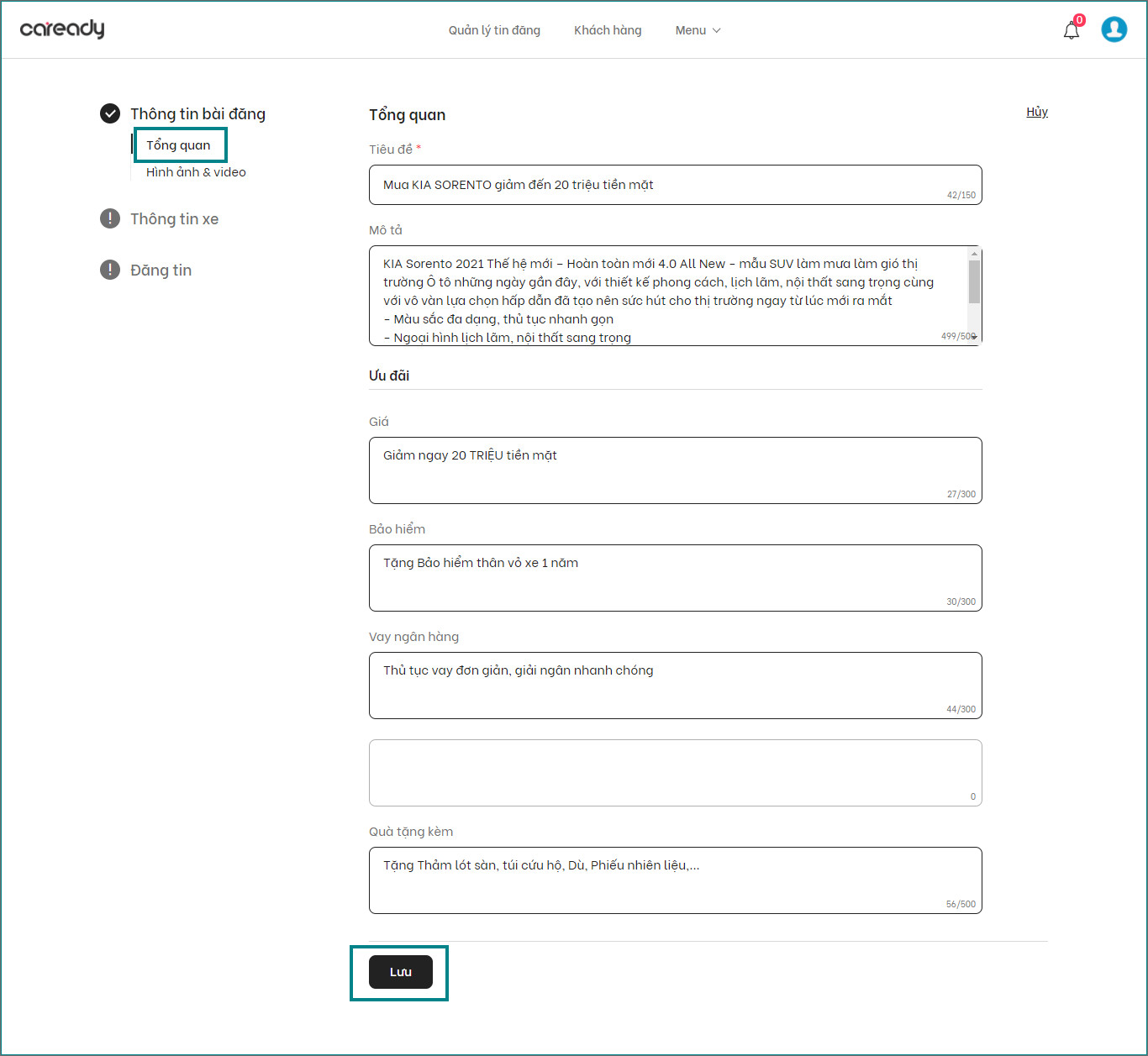This screenshot has width=1148, height=1056.
Task: Click the Tổng quan heading
Action: click(x=407, y=115)
